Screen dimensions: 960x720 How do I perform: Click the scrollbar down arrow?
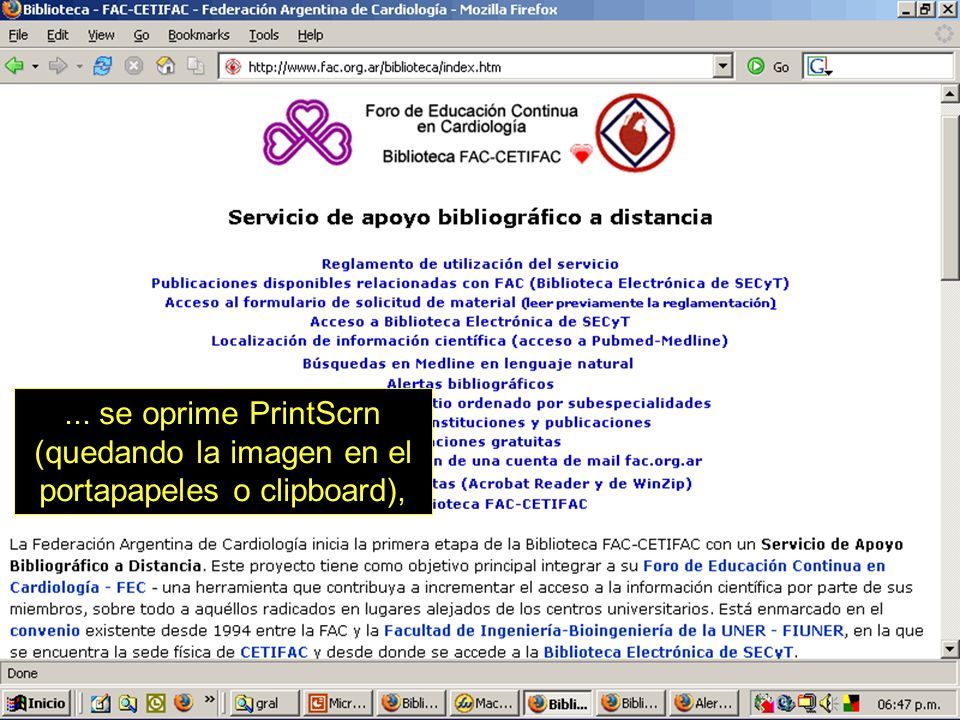pyautogui.click(x=950, y=649)
